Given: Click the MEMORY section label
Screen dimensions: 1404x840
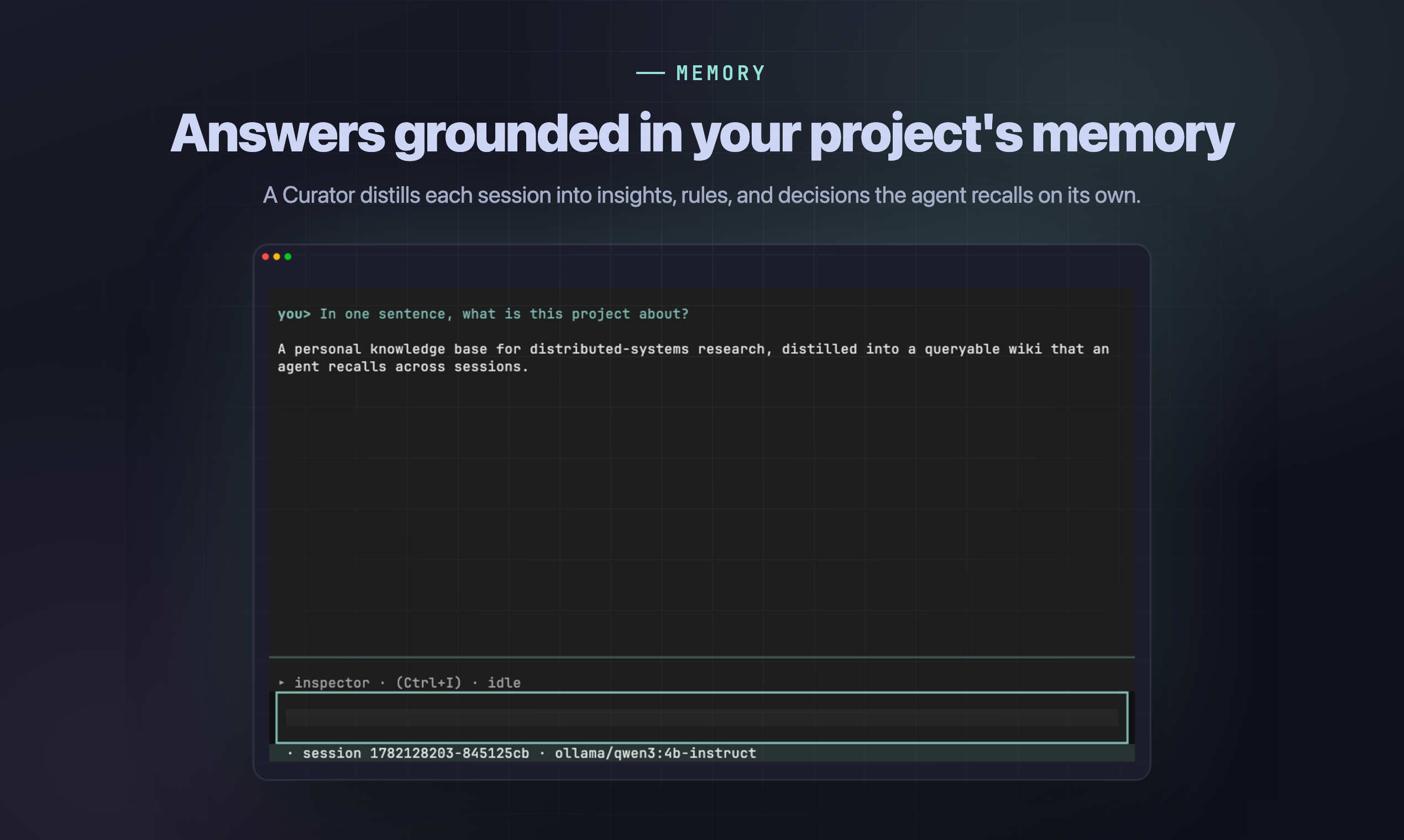Looking at the screenshot, I should (721, 73).
